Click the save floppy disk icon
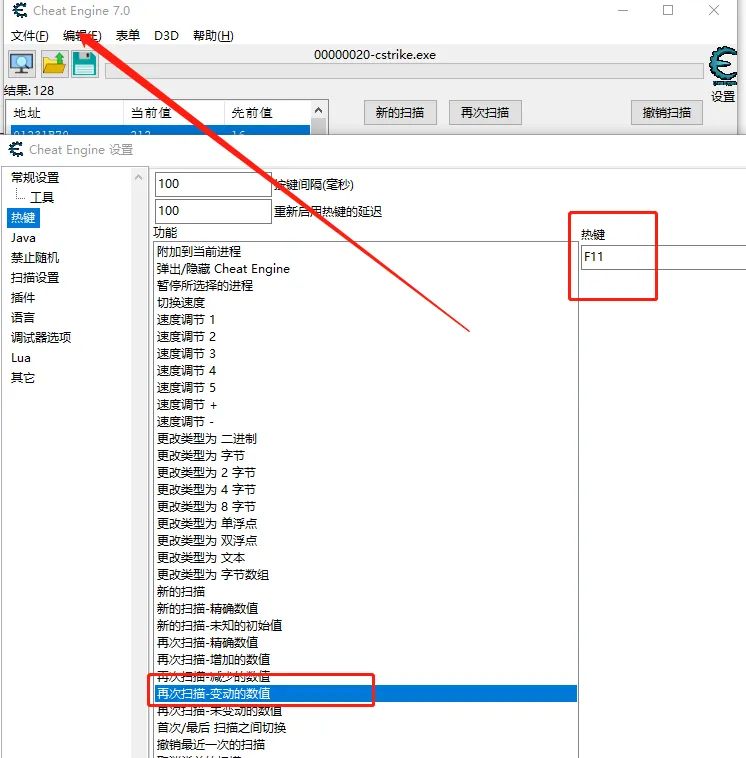 [x=85, y=64]
